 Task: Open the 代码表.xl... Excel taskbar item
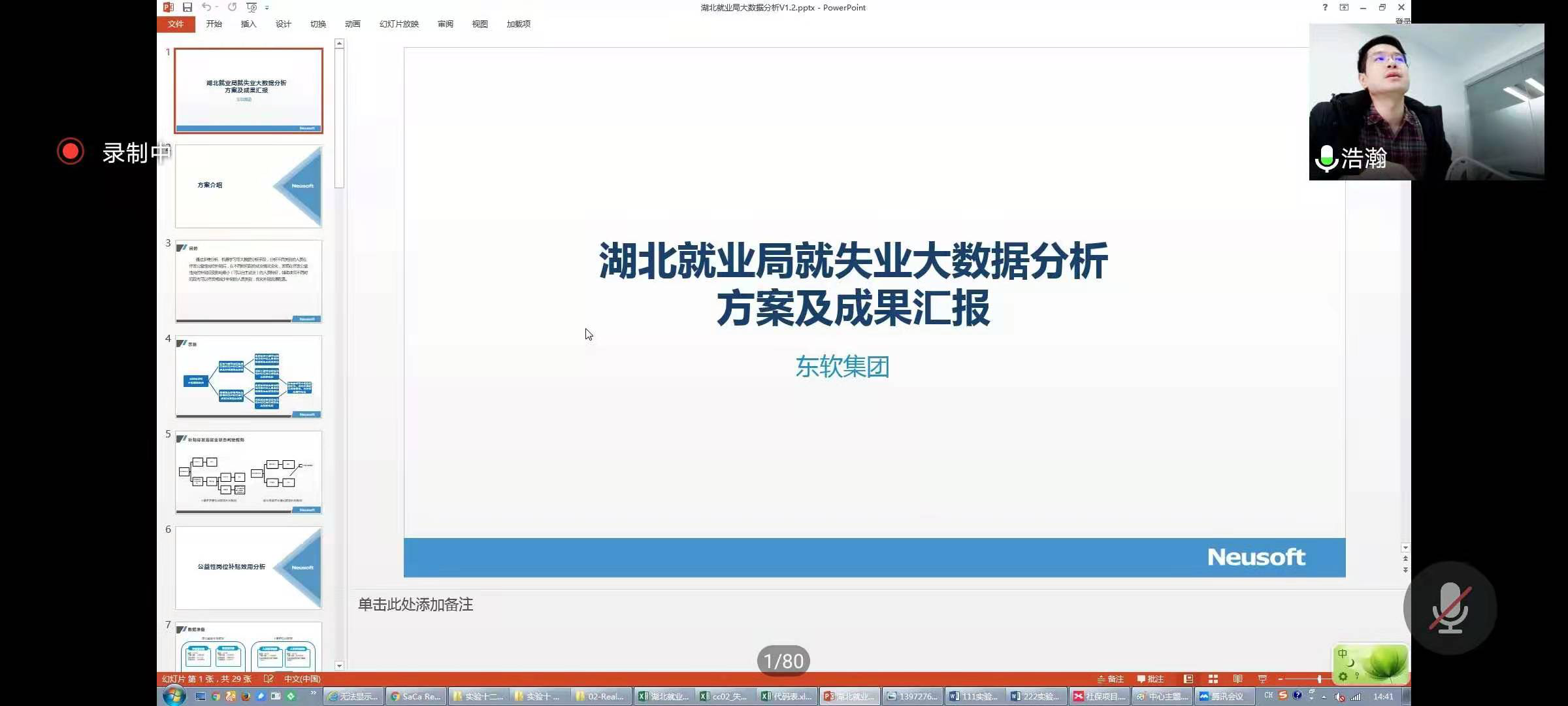787,696
